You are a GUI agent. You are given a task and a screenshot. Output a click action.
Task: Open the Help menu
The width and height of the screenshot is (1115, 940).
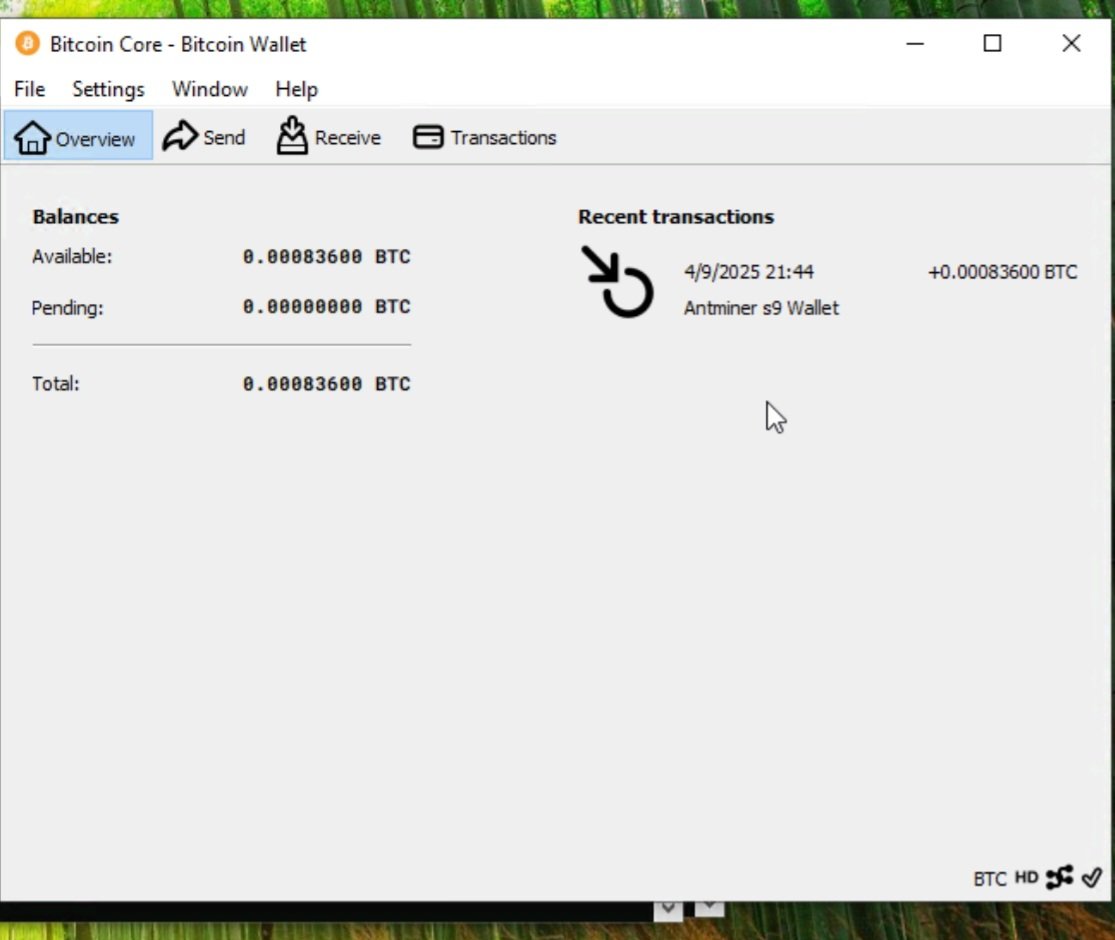coord(296,89)
